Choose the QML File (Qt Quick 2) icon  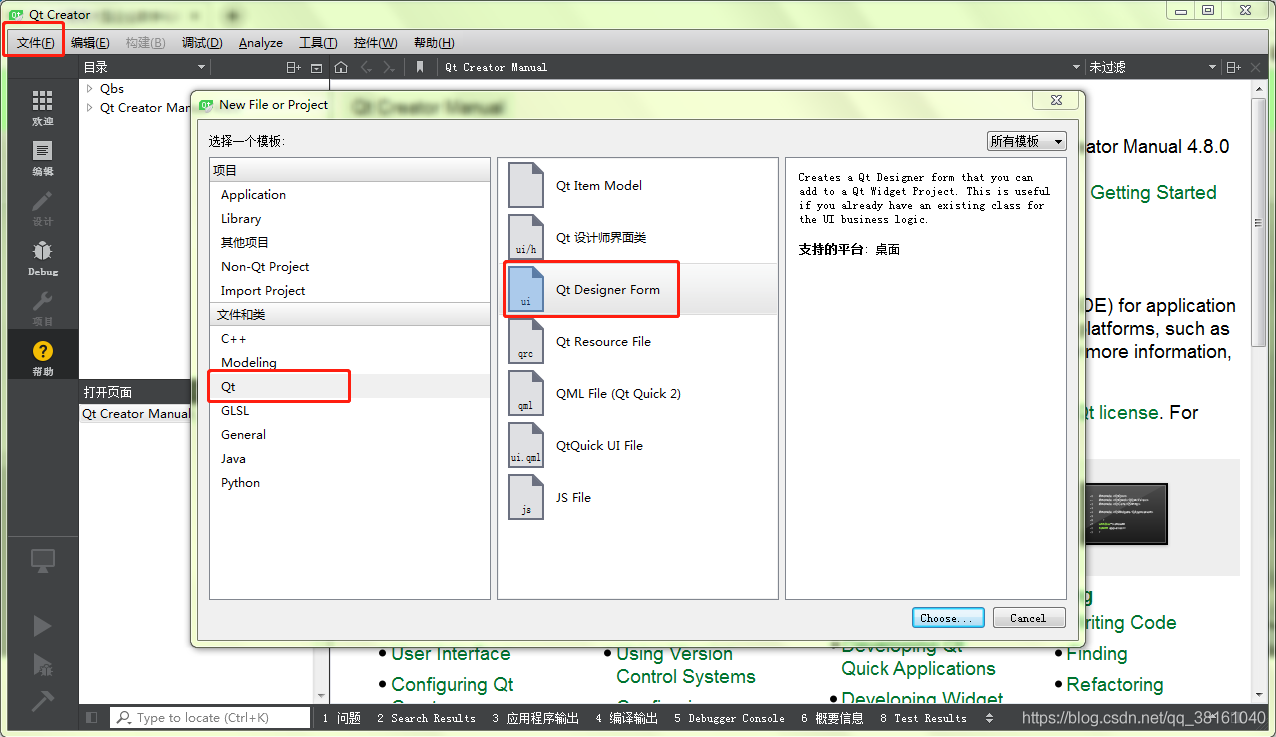click(526, 393)
